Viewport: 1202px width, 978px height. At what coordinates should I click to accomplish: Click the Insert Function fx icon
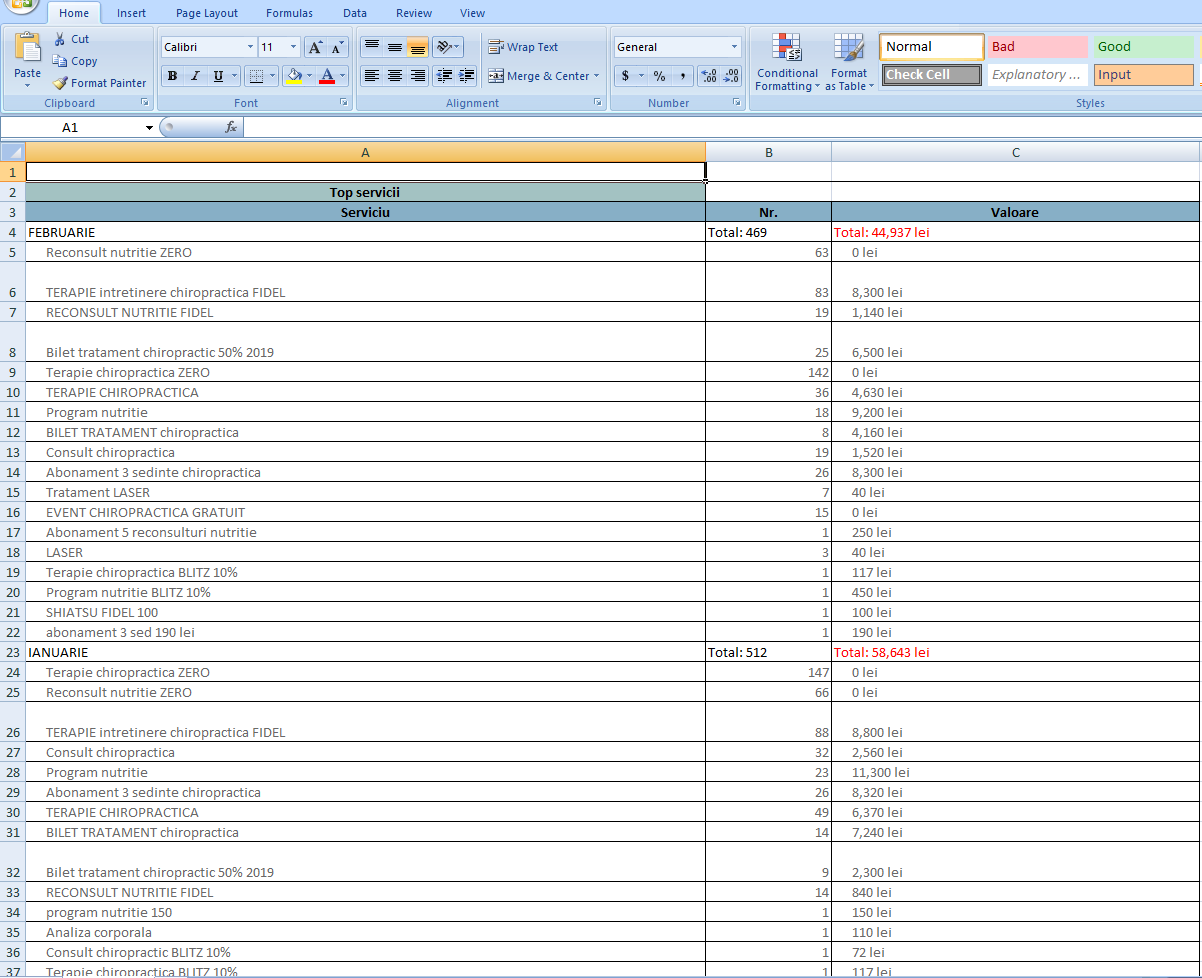pyautogui.click(x=231, y=127)
